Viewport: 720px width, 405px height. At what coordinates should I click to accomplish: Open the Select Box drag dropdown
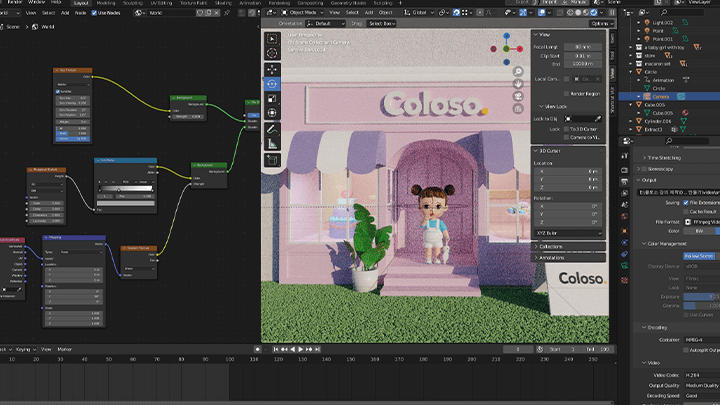[x=382, y=23]
